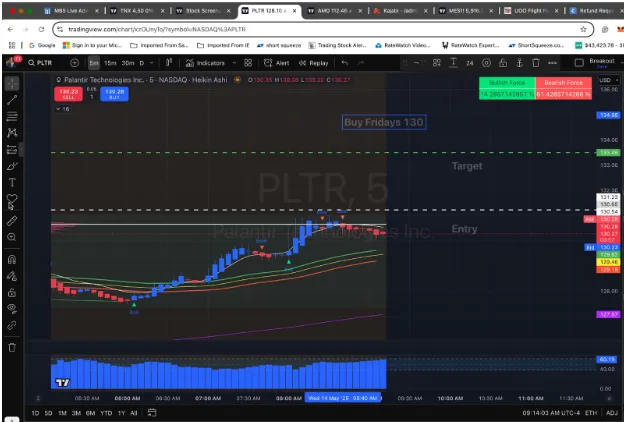This screenshot has width=624, height=422.
Task: Click the undo arrow
Action: point(345,63)
